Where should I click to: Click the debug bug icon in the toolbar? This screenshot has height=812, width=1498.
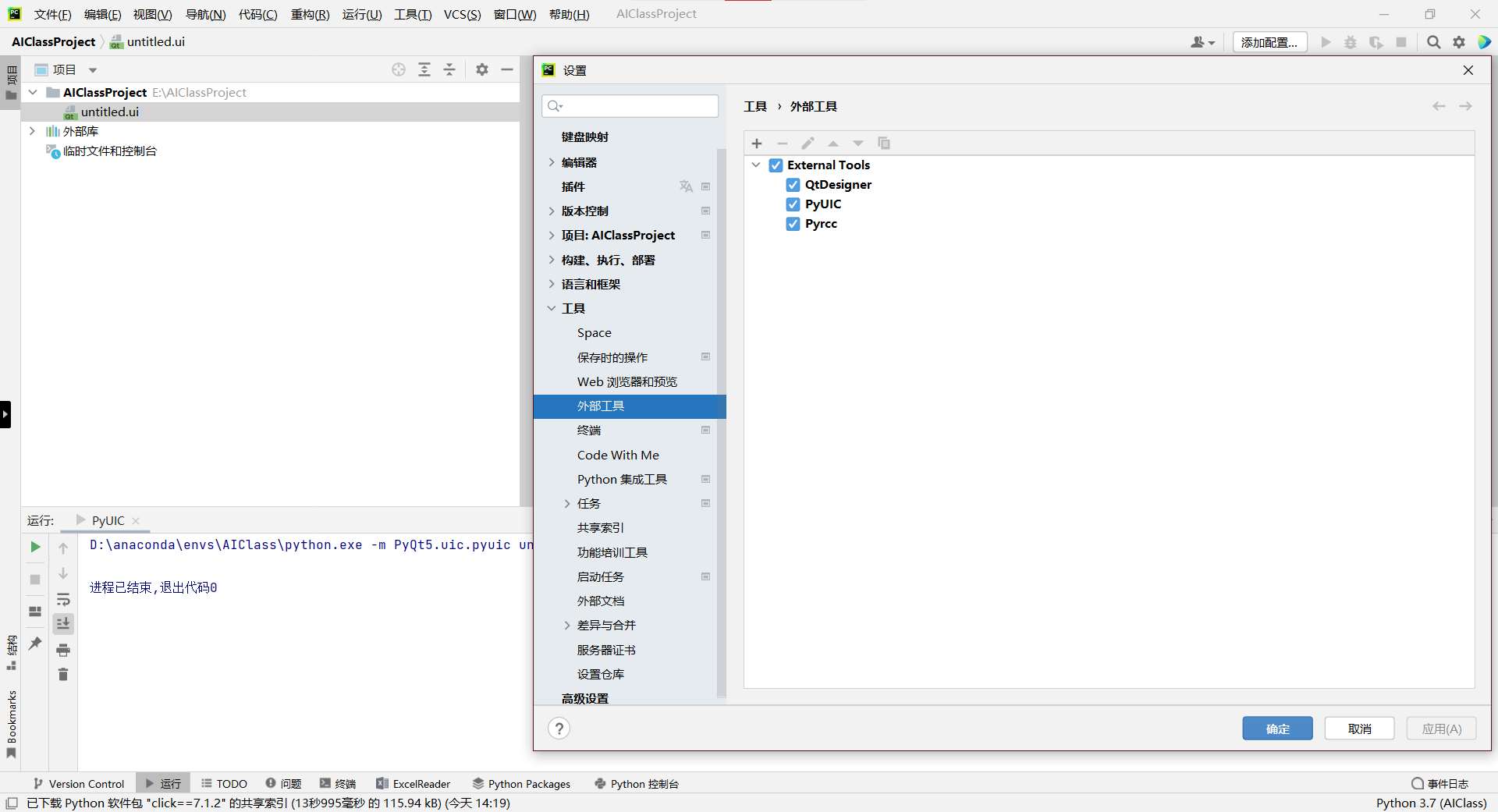click(1351, 42)
